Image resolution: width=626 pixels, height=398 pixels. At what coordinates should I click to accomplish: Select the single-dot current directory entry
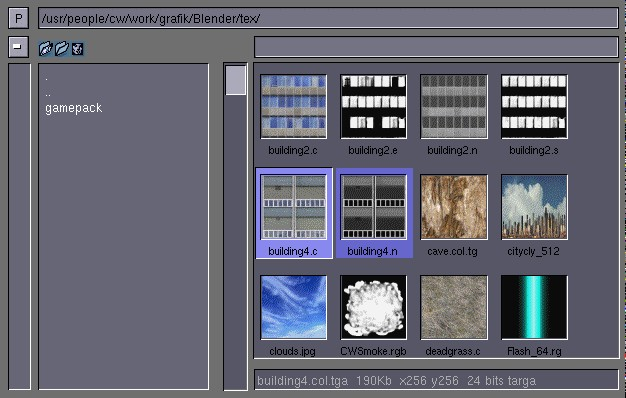pyautogui.click(x=47, y=79)
